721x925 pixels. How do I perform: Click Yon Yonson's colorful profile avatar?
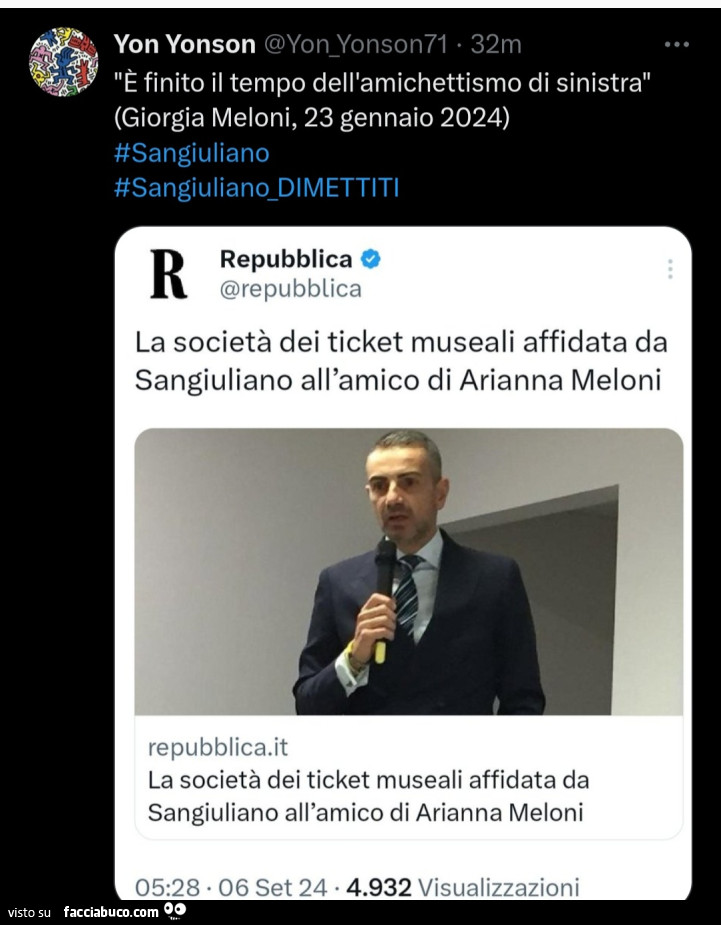click(63, 61)
